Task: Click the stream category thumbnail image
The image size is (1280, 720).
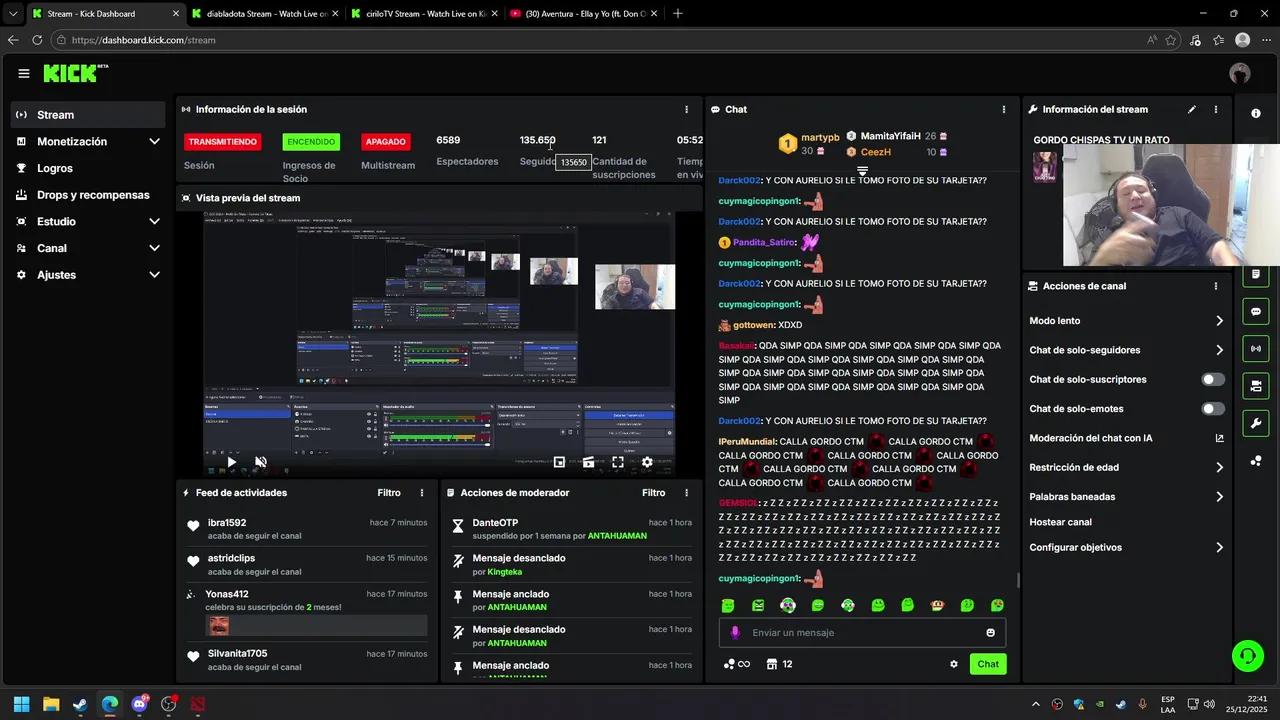Action: 1045,167
